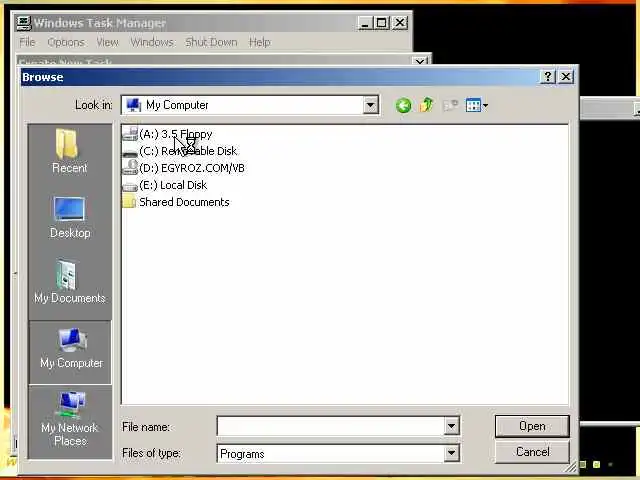Click the My Computer icon inside Look in box

133,105
